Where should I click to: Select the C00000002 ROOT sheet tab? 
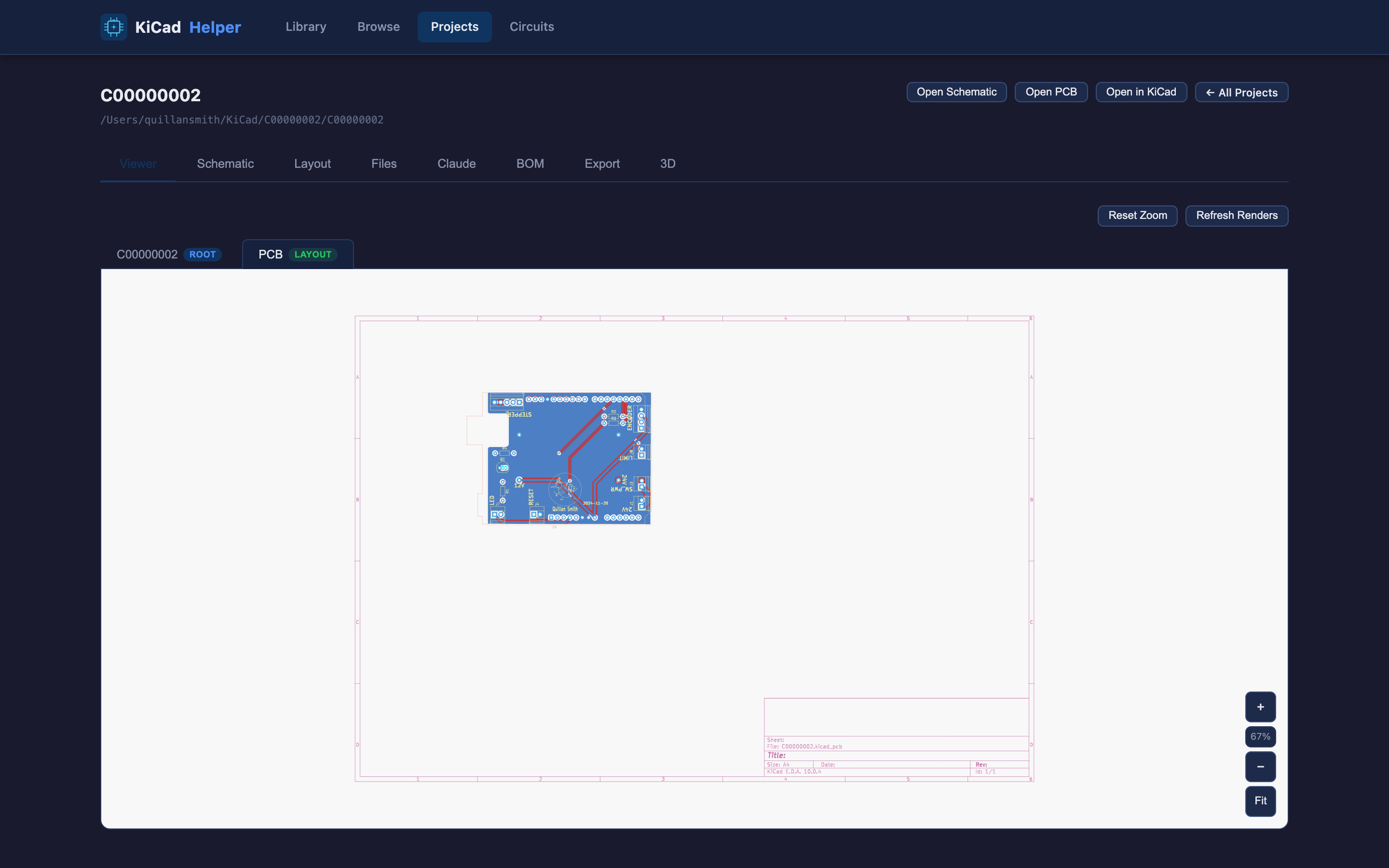pos(169,254)
